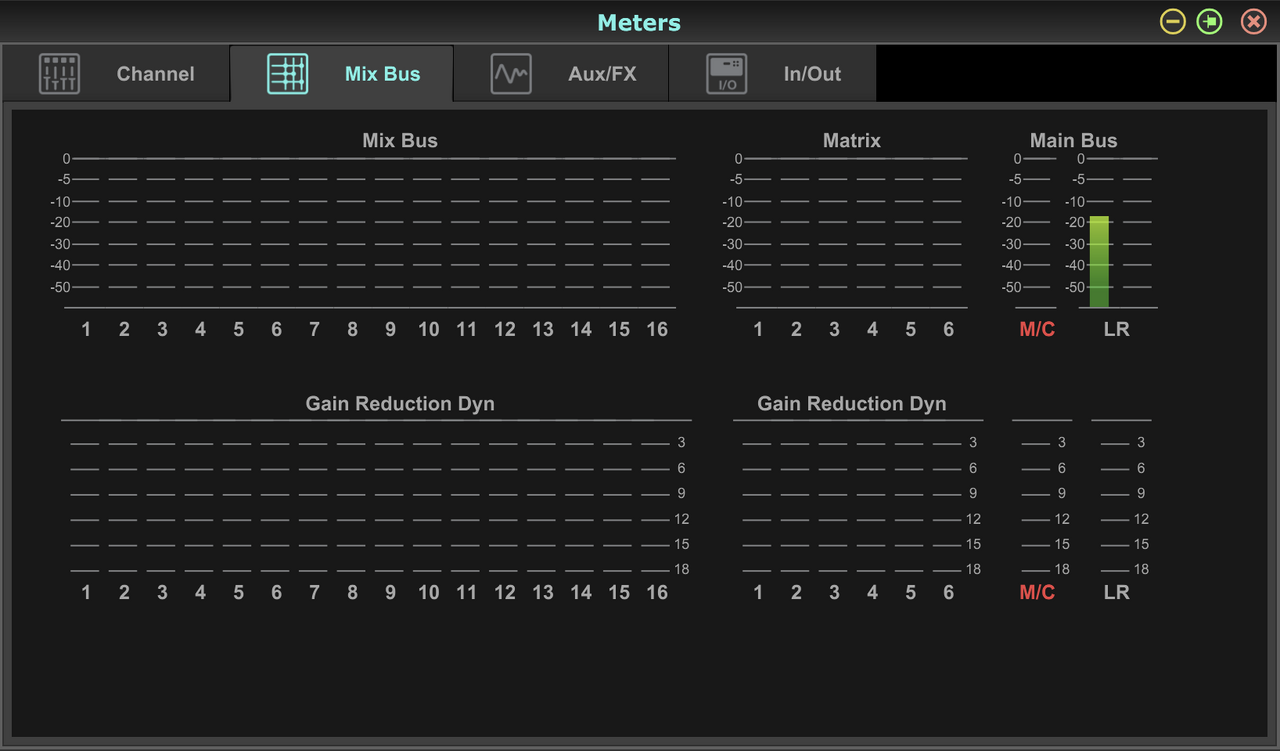The image size is (1280, 751).
Task: Click the Channel faders icon
Action: point(59,74)
